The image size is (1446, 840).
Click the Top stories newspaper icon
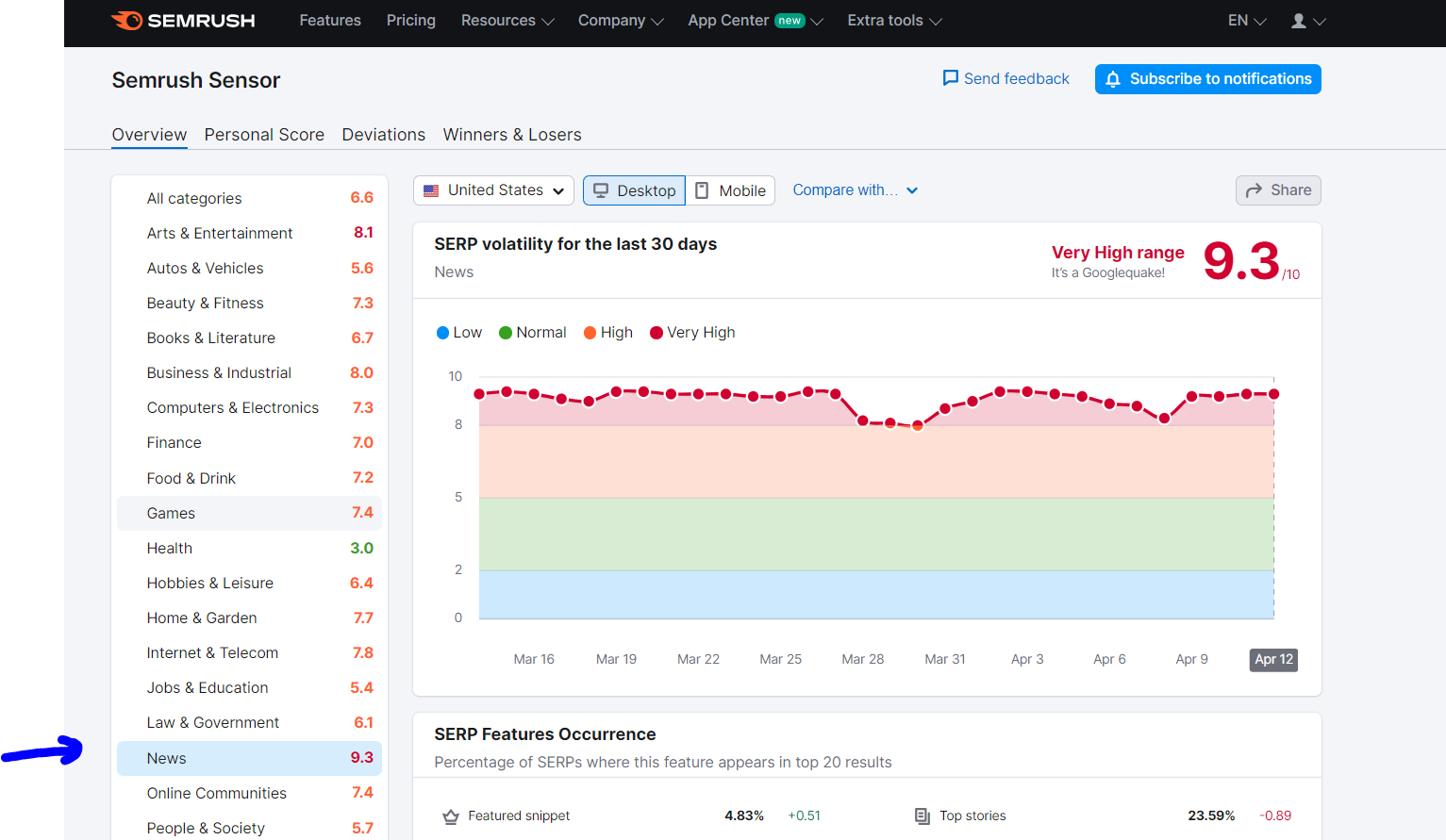click(x=922, y=816)
